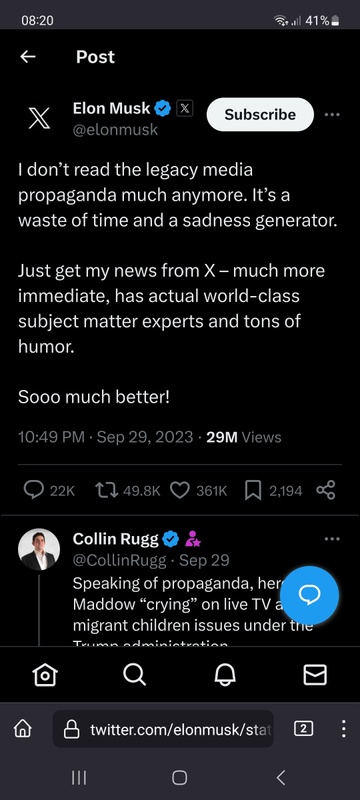Open the browser three-dot menu

pos(344,729)
